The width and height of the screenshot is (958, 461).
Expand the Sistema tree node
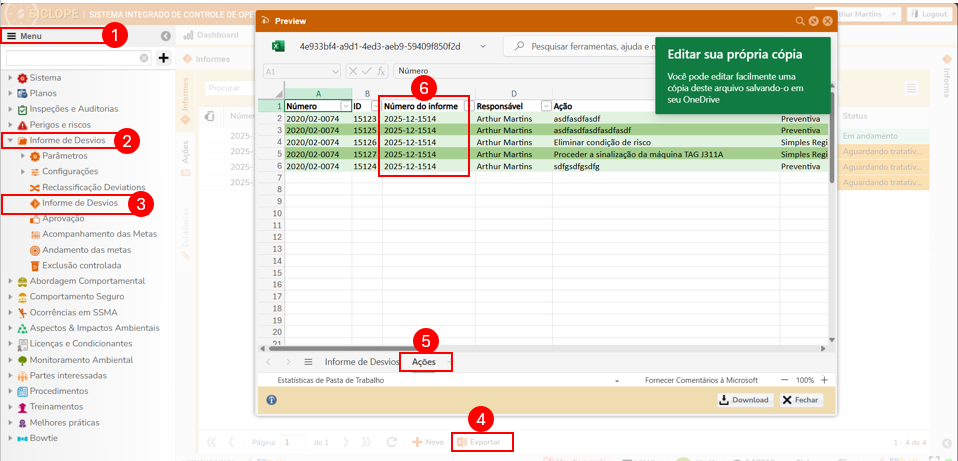10,78
